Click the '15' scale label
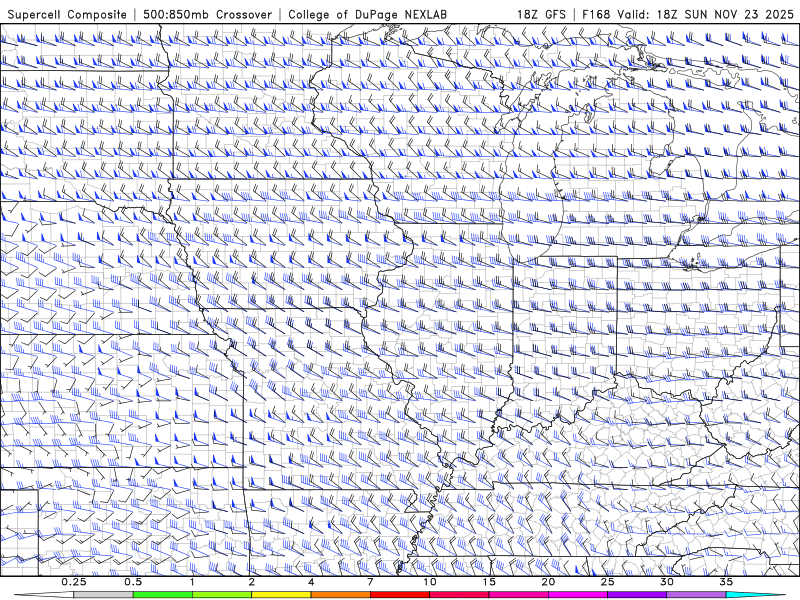 pyautogui.click(x=489, y=582)
